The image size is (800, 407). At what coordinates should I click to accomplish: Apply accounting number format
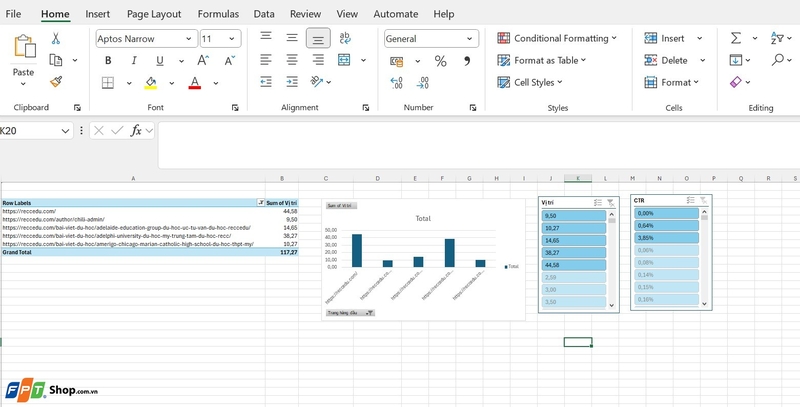(397, 62)
